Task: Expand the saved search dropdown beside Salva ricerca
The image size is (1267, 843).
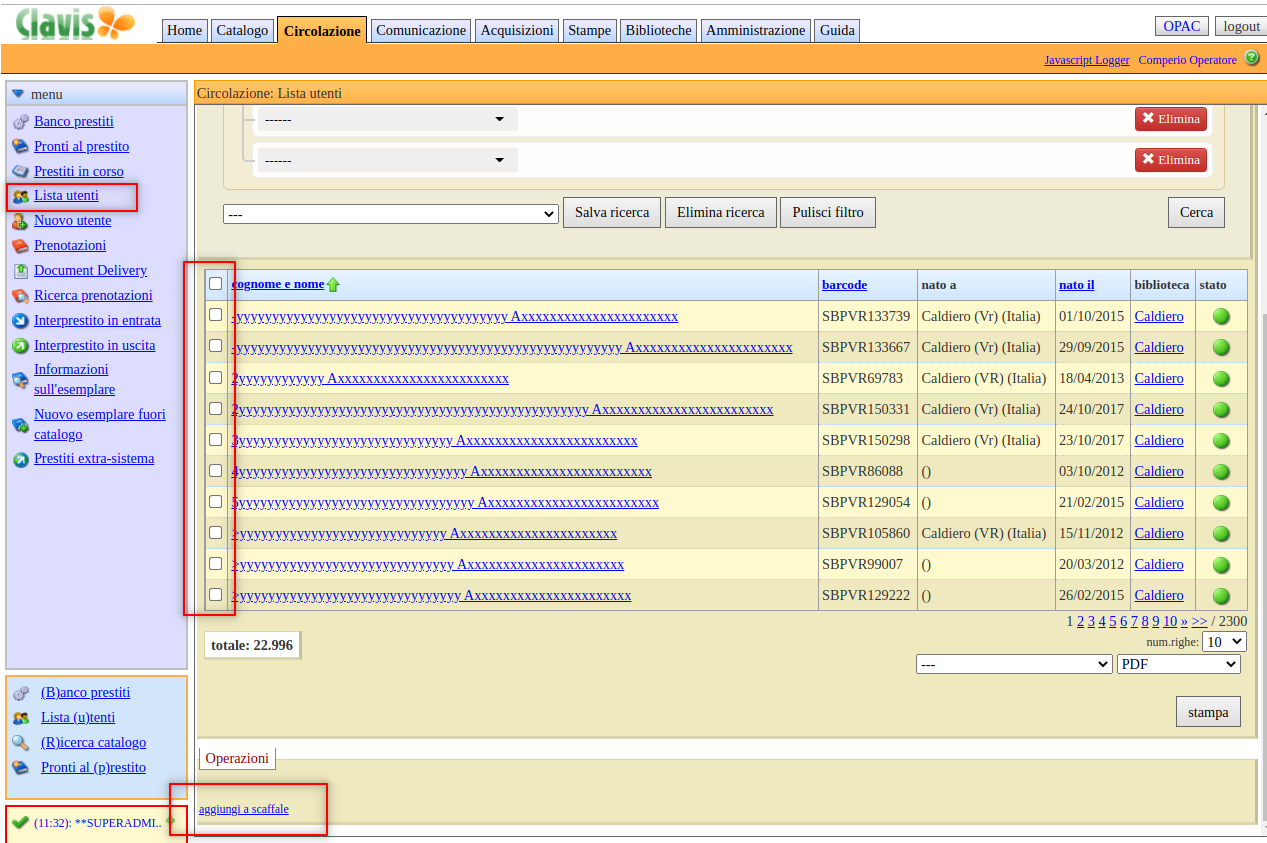Action: [390, 214]
